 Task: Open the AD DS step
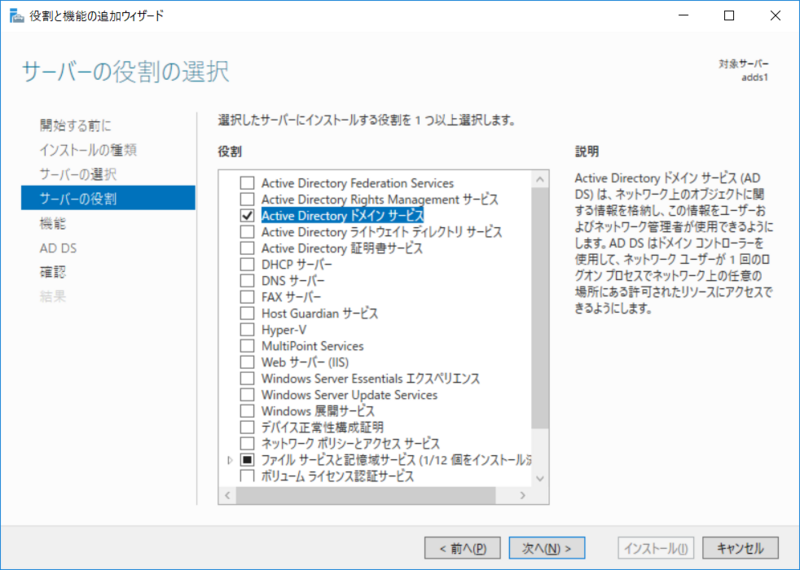[58, 248]
